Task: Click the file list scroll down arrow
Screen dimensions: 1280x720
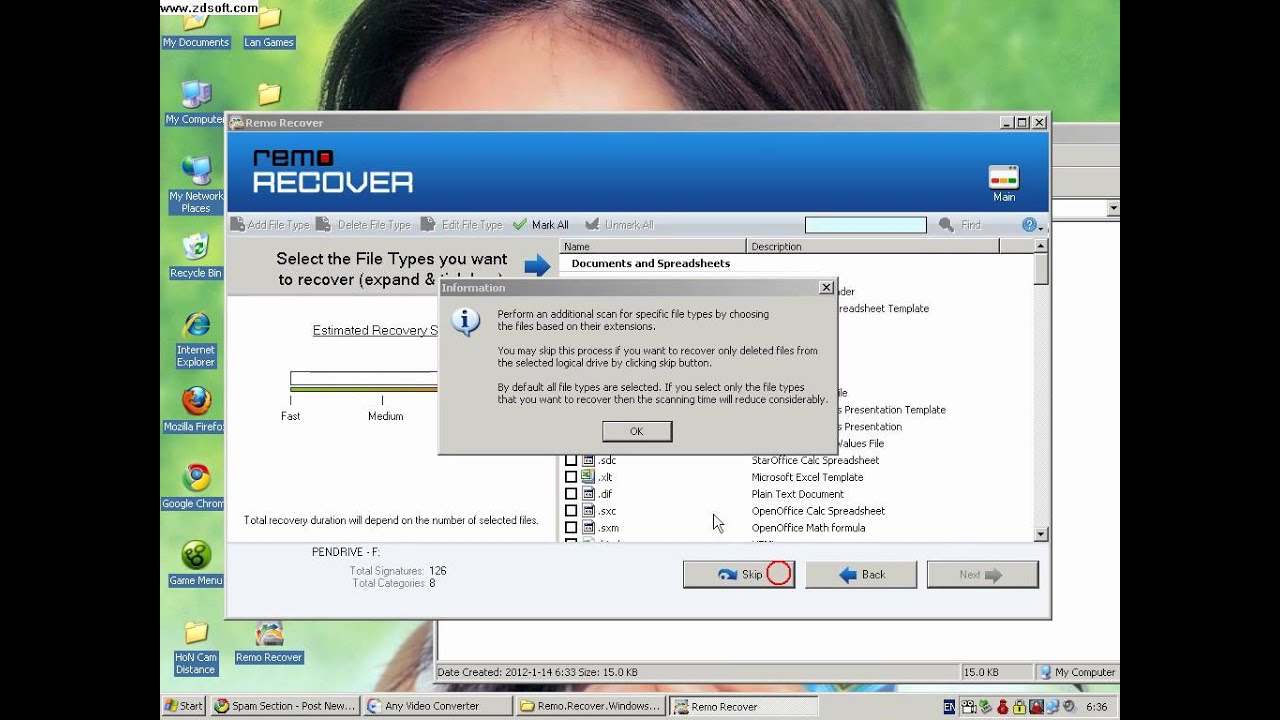Action: point(1041,535)
